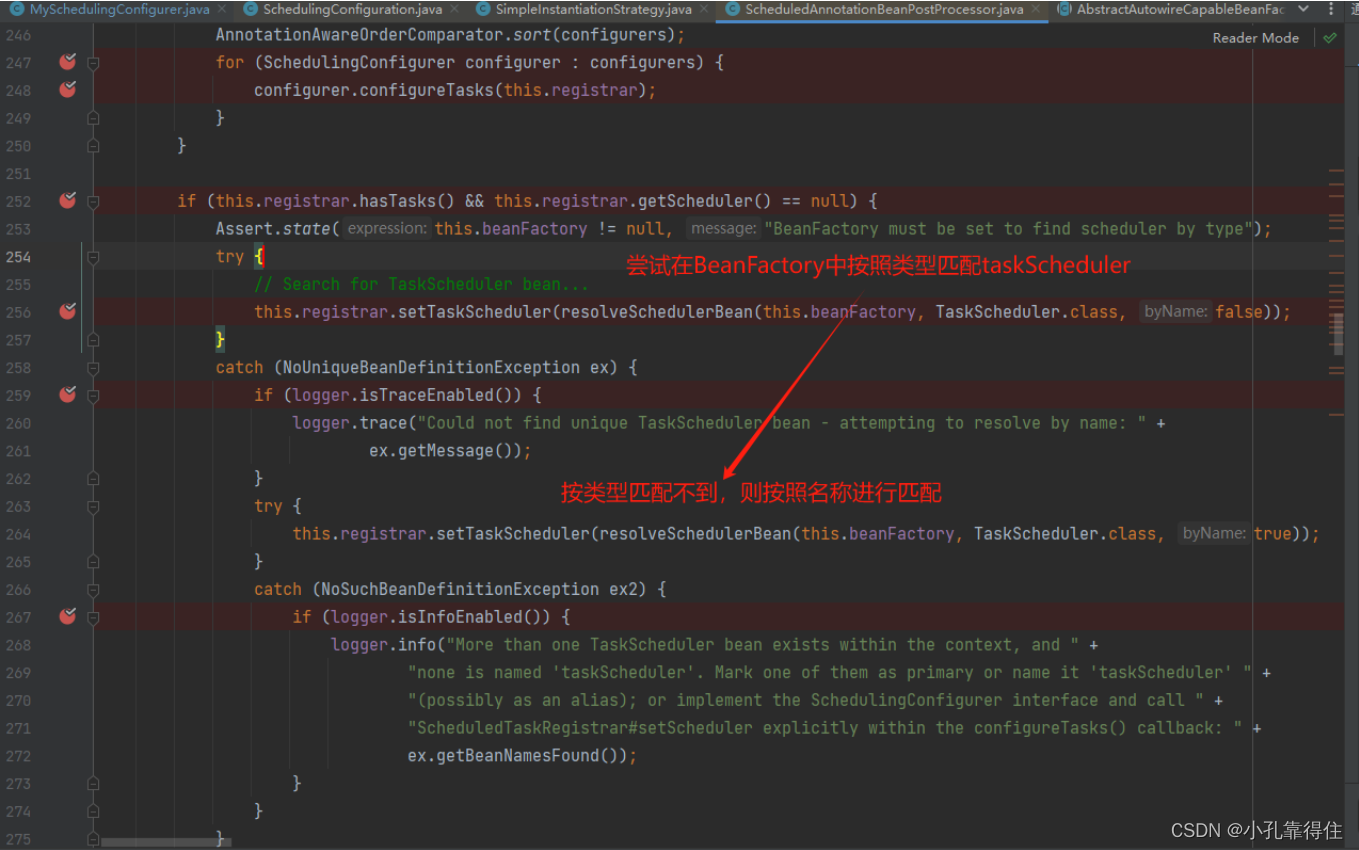Screen dimensions: 1359x850
Task: Remove the breakpoint on line 259
Action: click(67, 394)
